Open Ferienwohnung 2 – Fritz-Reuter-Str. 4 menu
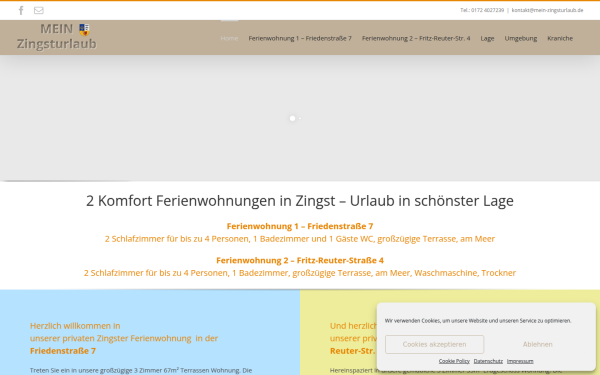600x375 pixels. click(416, 38)
